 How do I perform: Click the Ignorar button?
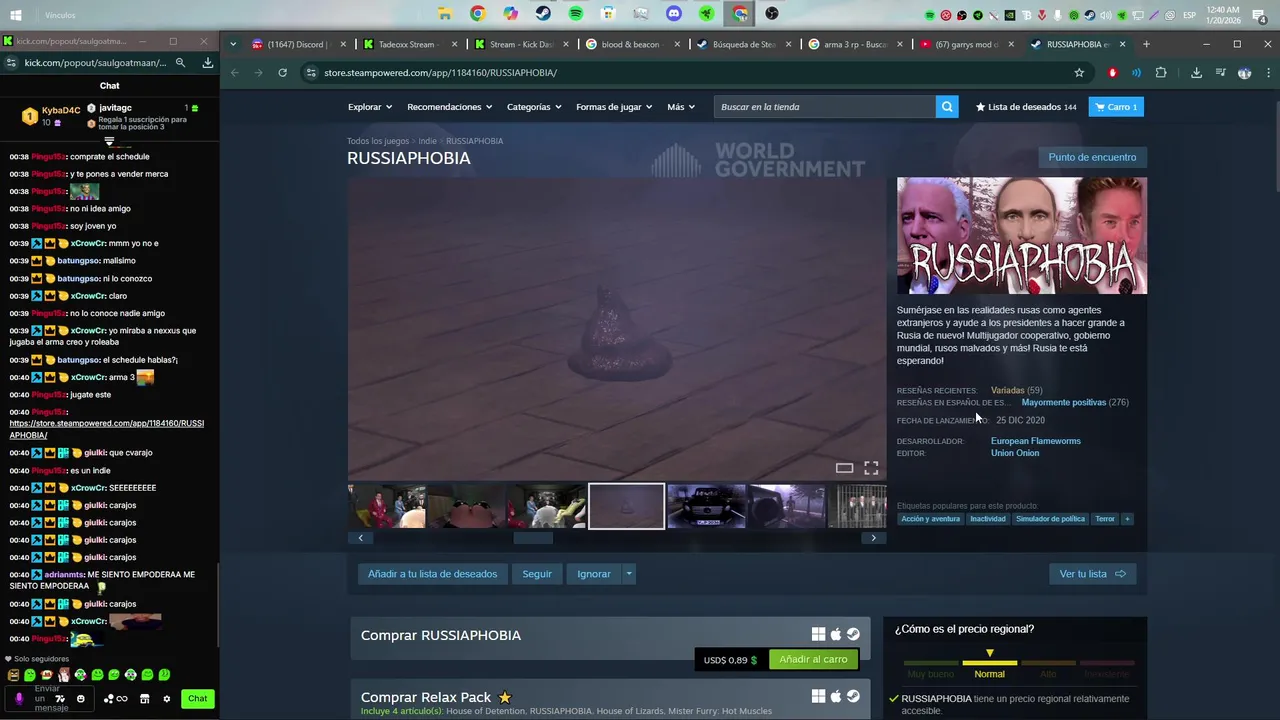594,574
